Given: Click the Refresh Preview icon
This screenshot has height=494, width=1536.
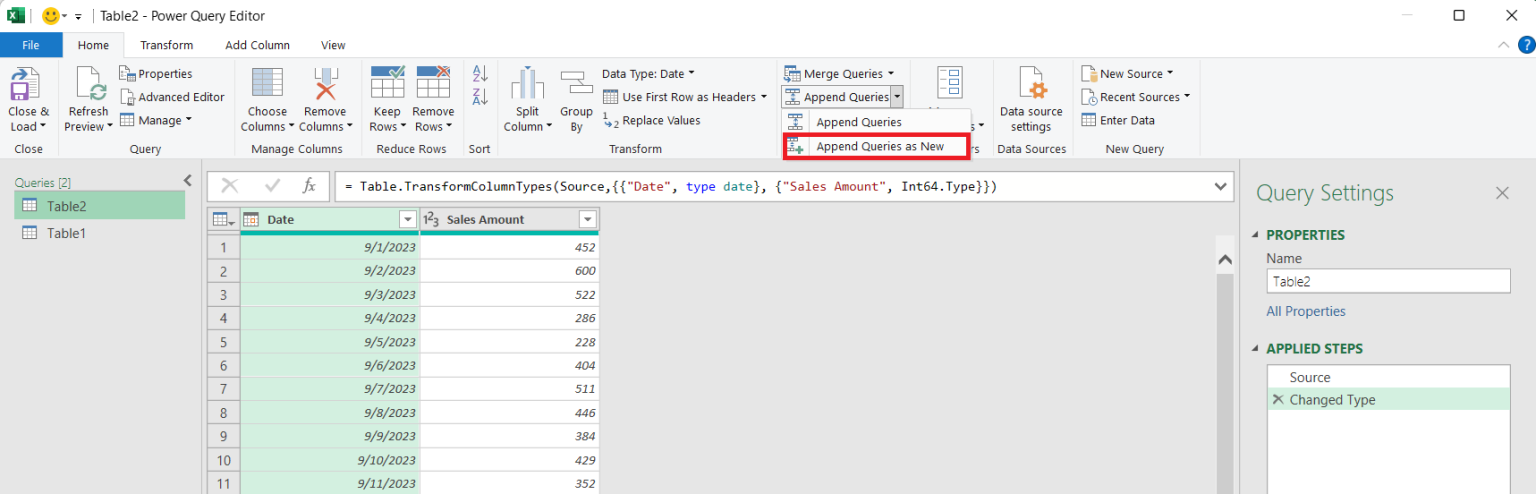Looking at the screenshot, I should pos(89,85).
